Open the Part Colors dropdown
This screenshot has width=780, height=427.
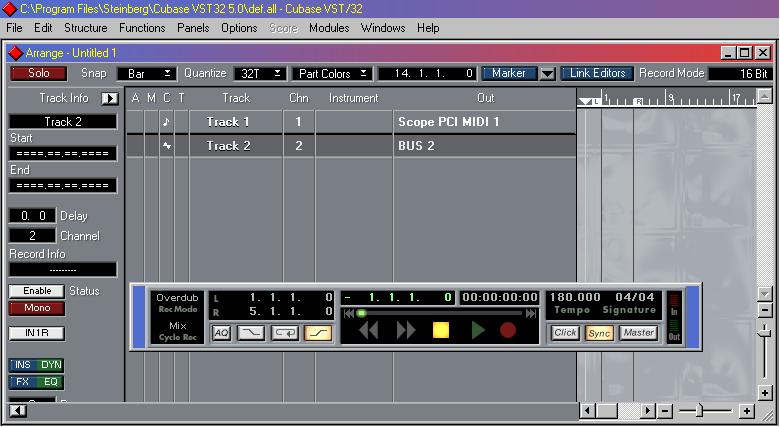[332, 74]
